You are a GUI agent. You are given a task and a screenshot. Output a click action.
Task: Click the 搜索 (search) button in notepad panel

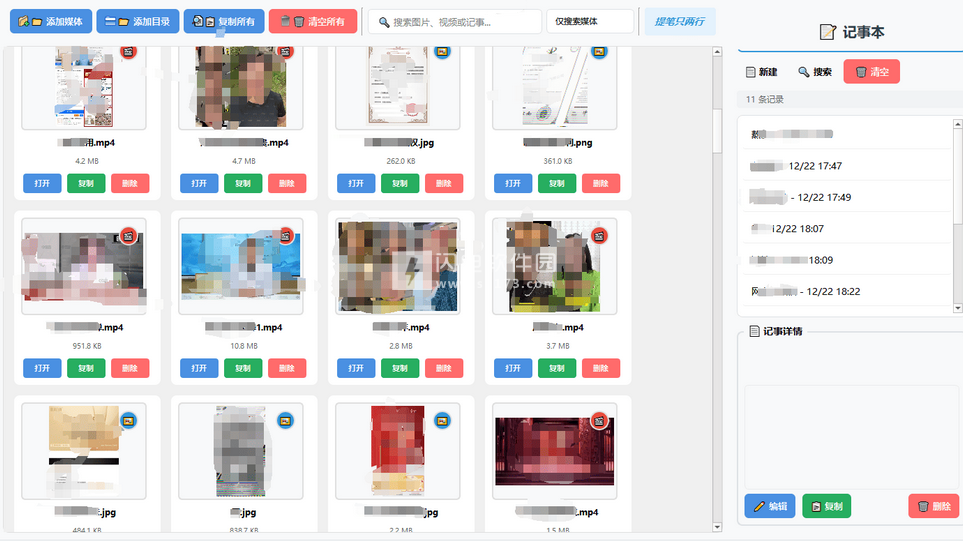coord(814,72)
